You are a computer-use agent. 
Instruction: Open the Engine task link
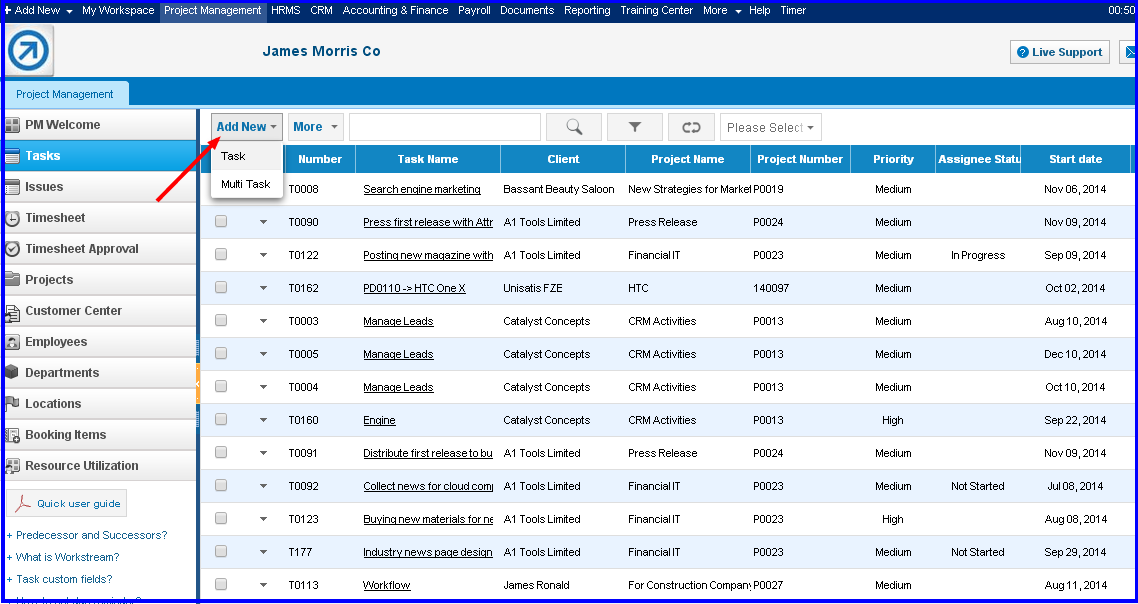[x=380, y=420]
